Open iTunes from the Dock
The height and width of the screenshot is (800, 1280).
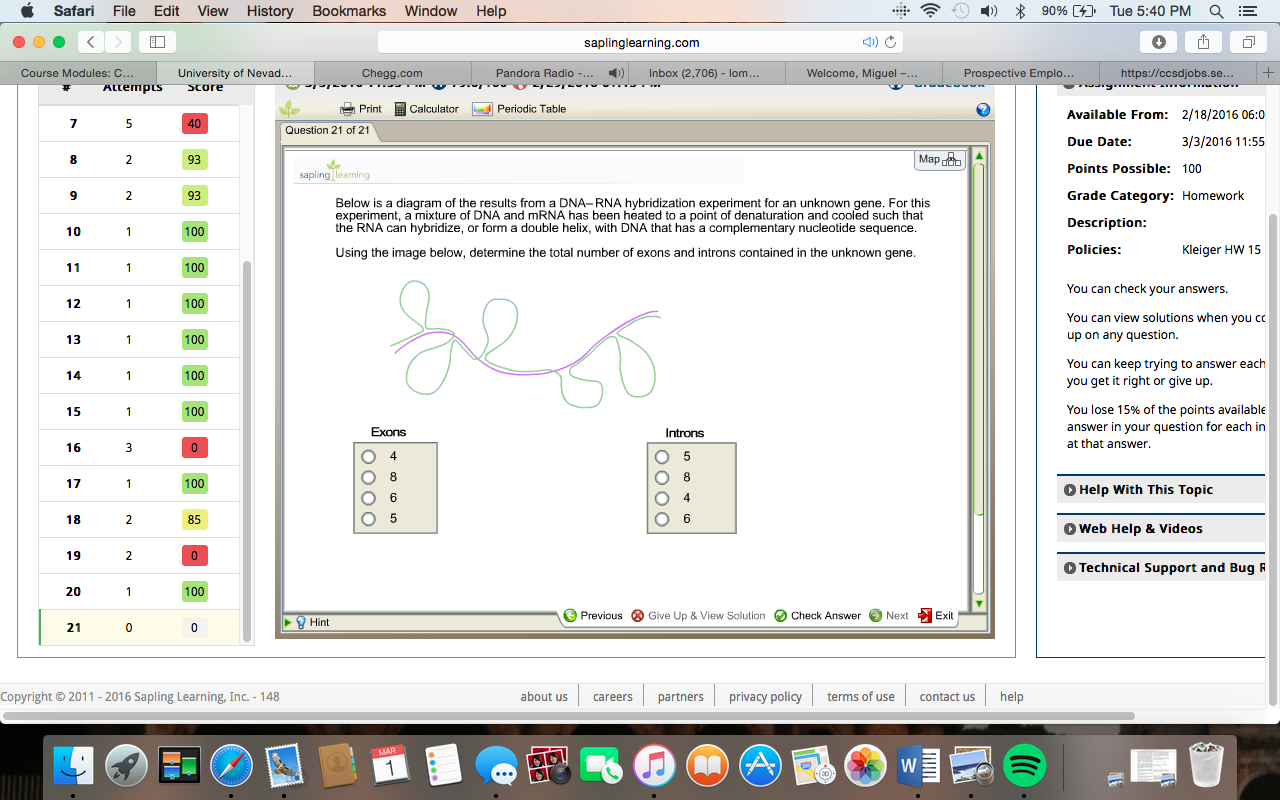click(654, 766)
